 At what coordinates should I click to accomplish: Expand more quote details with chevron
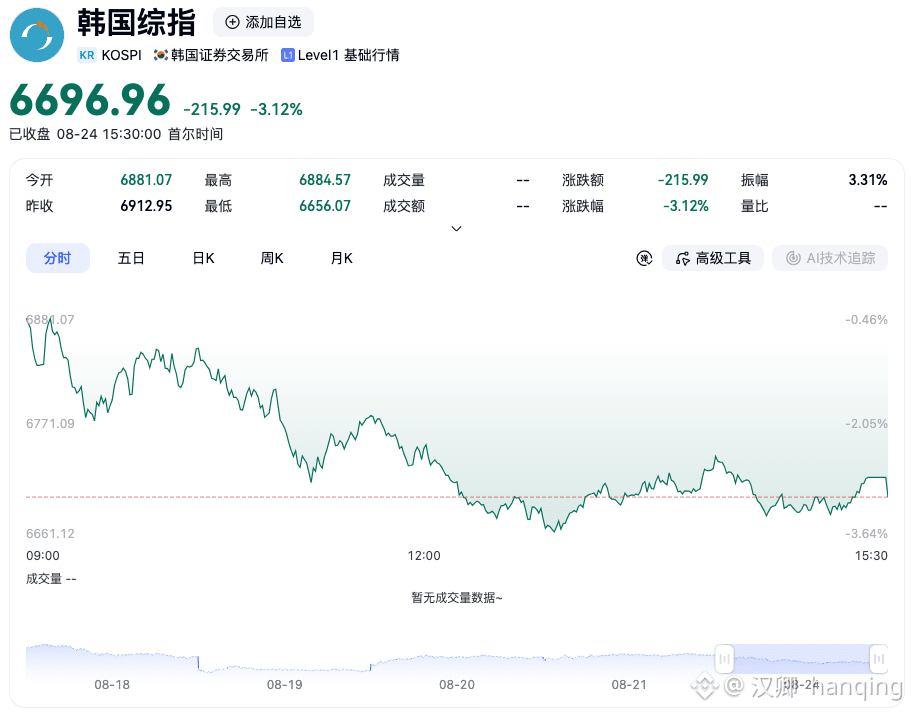(457, 228)
